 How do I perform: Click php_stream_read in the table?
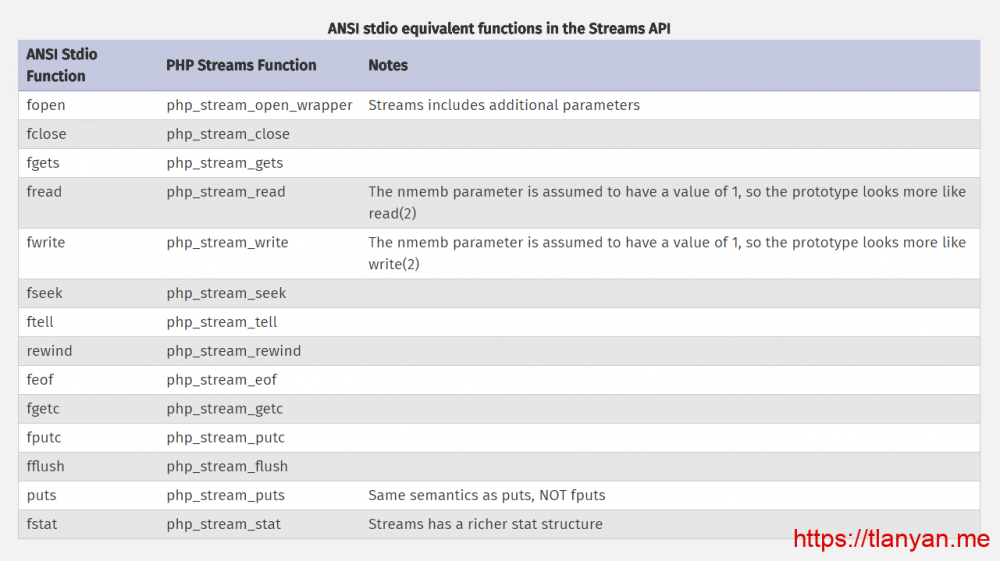point(226,192)
